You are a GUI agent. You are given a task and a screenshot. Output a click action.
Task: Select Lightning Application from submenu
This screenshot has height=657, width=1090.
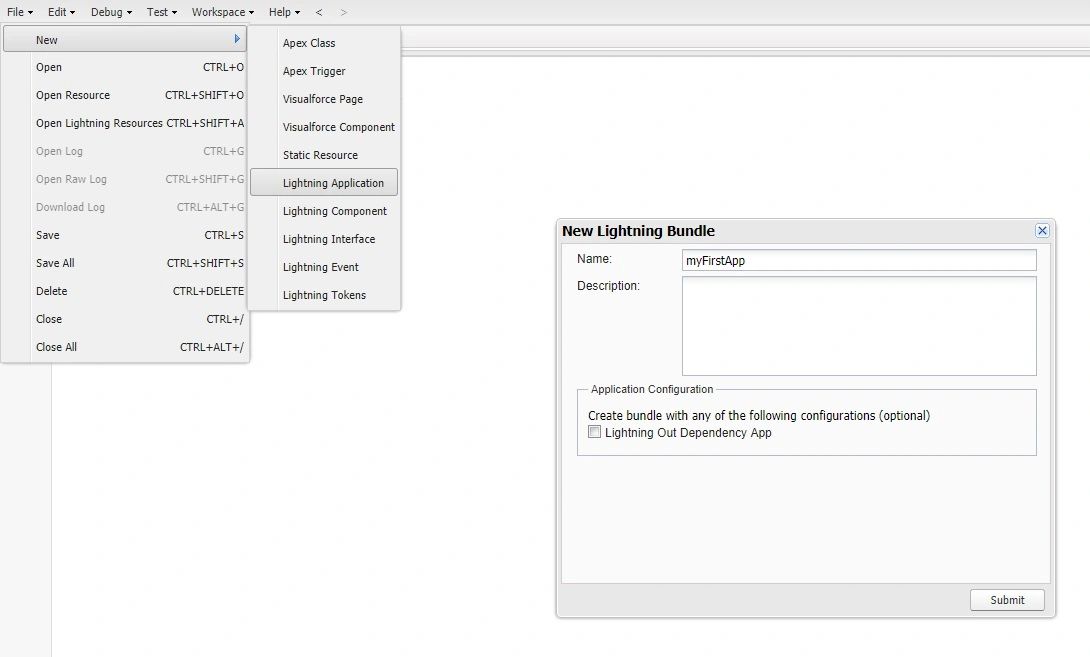coord(333,183)
